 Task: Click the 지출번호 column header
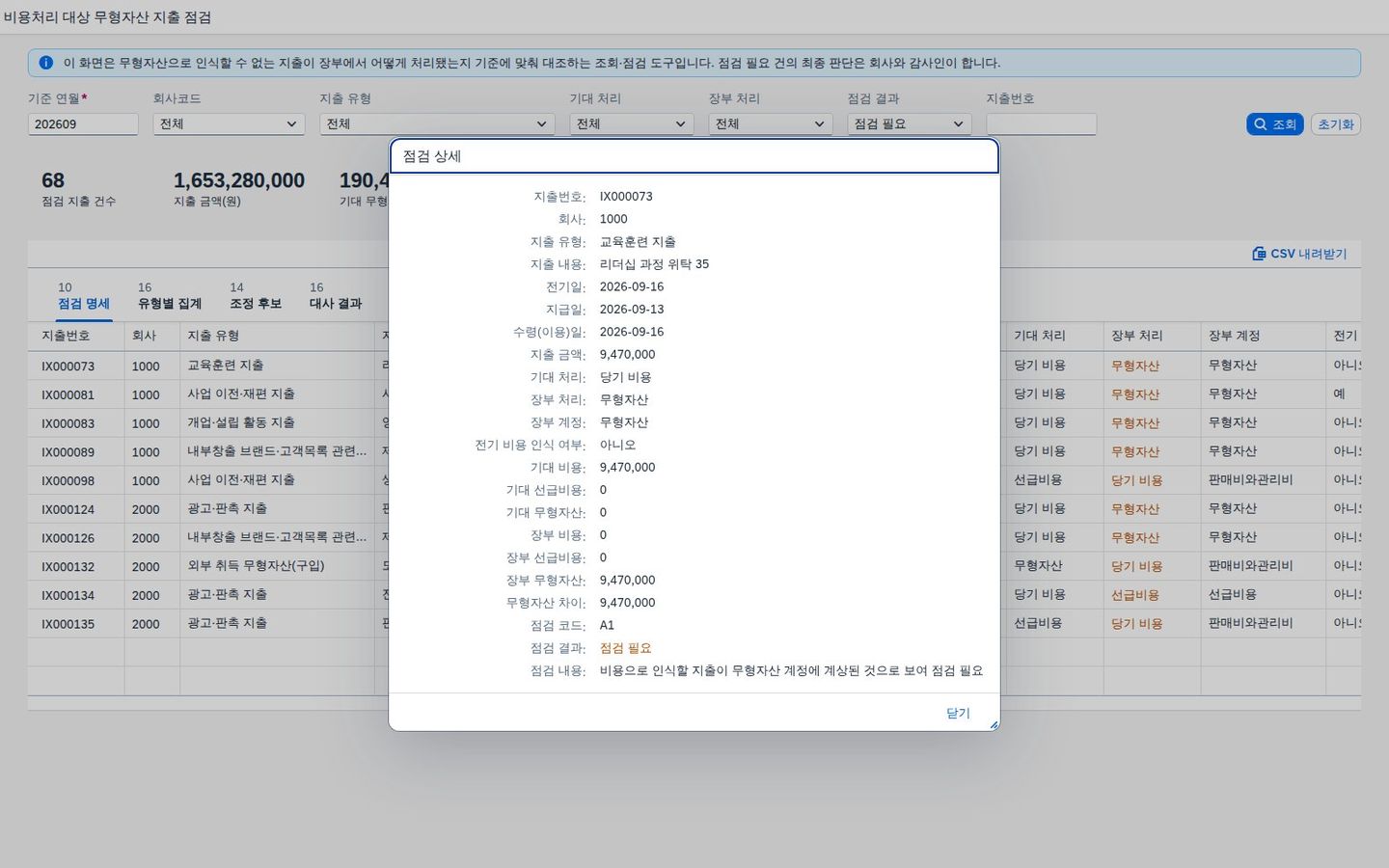(76, 336)
